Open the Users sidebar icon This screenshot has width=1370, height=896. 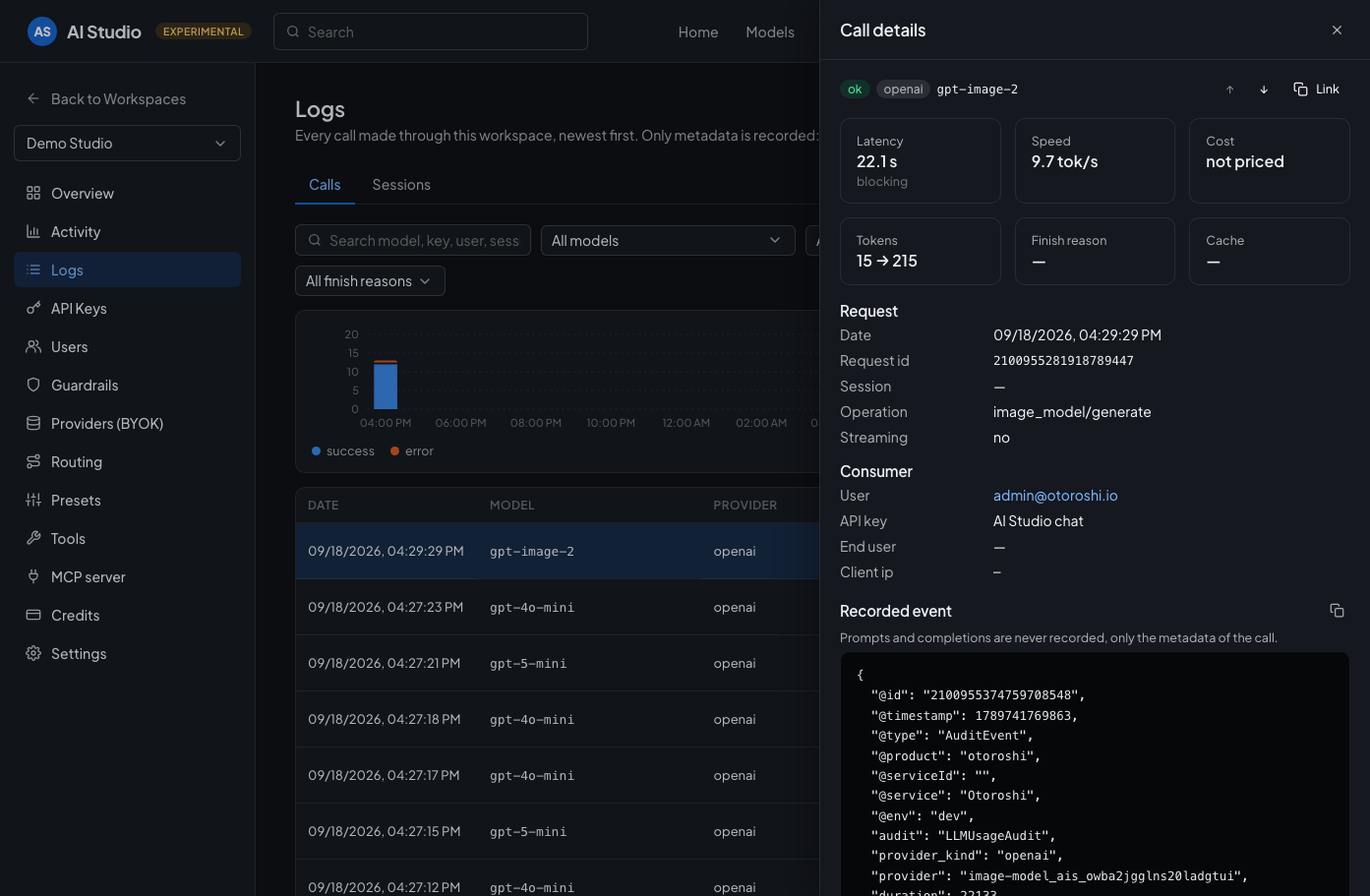click(33, 346)
